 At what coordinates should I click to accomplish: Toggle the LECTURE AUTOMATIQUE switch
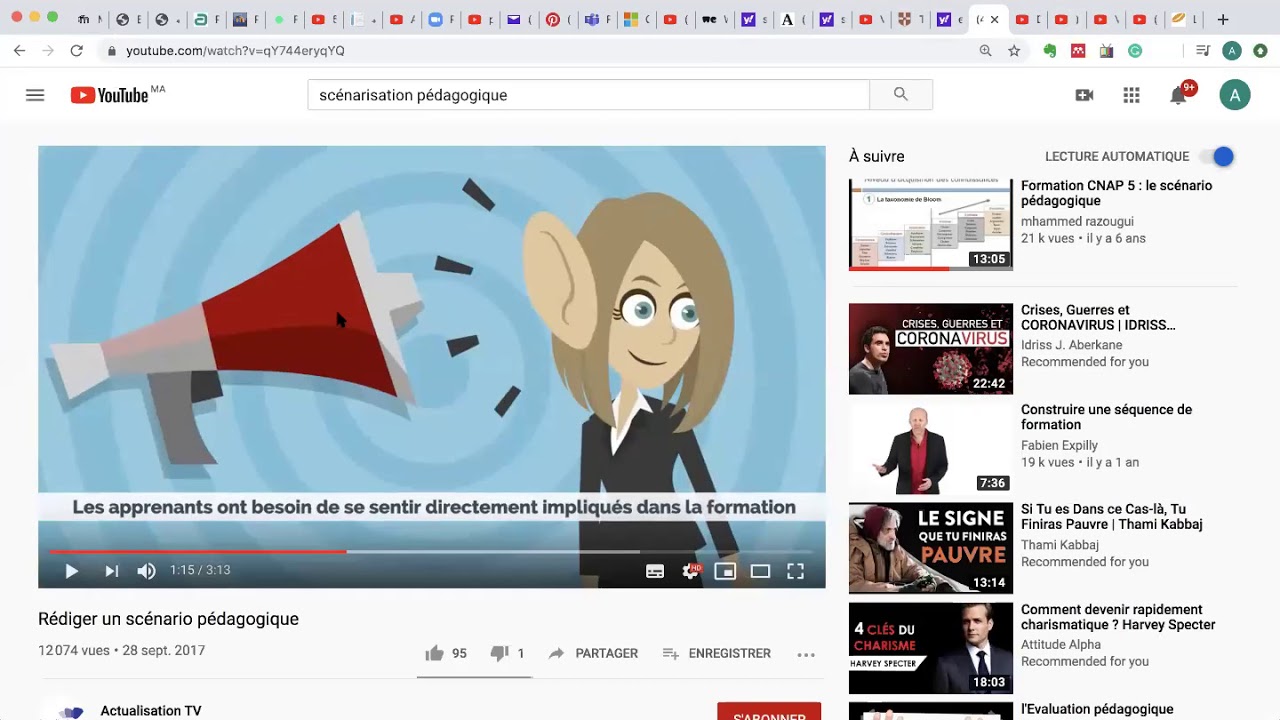click(1219, 157)
